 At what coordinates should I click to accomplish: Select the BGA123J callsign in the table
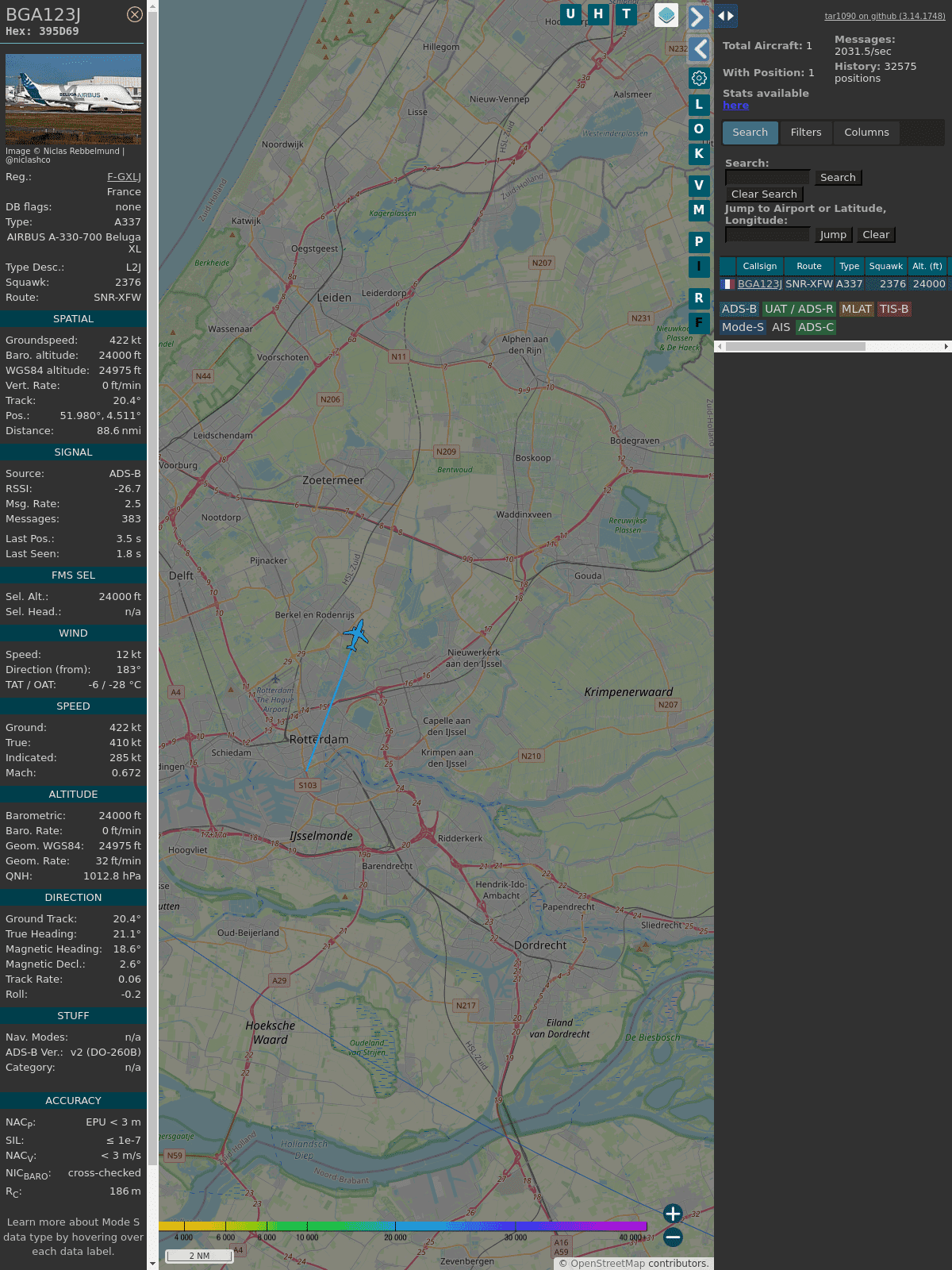pyautogui.click(x=760, y=284)
